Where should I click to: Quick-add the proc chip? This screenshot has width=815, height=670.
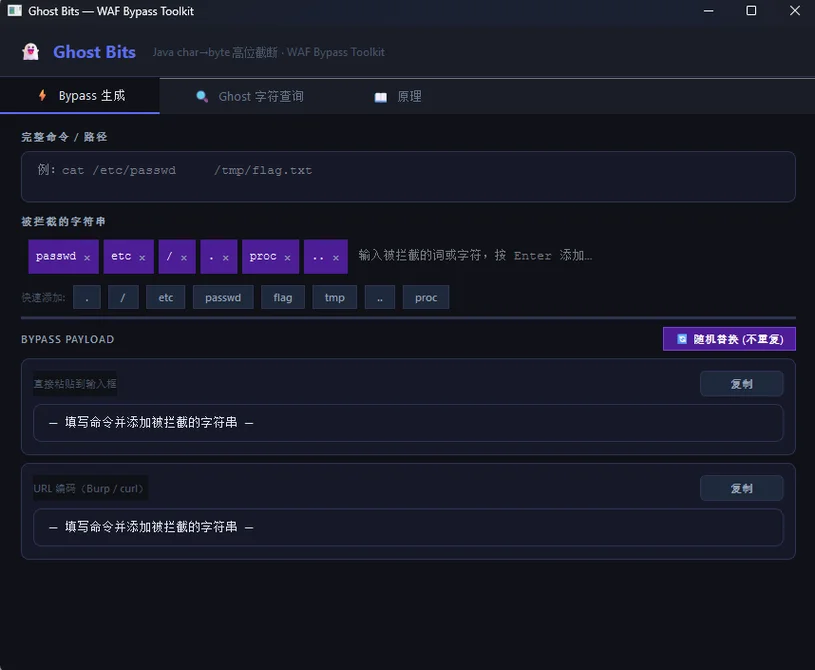426,297
